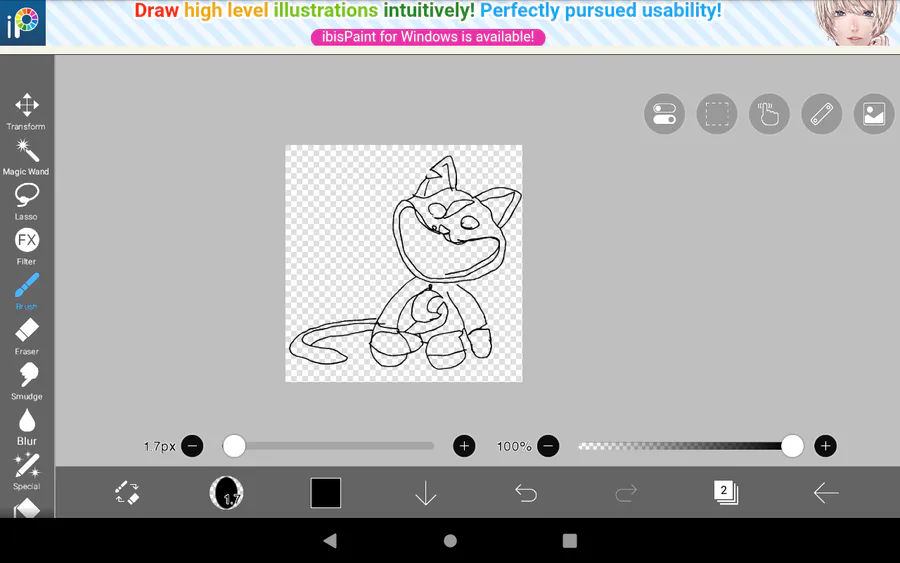Viewport: 900px width, 563px height.
Task: Open the material image tool
Action: tap(874, 114)
